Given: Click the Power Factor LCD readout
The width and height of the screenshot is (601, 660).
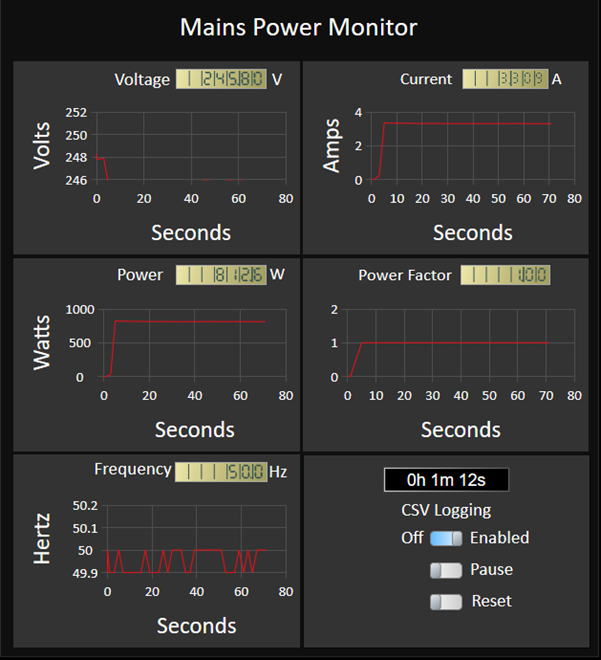Looking at the screenshot, I should (x=505, y=275).
